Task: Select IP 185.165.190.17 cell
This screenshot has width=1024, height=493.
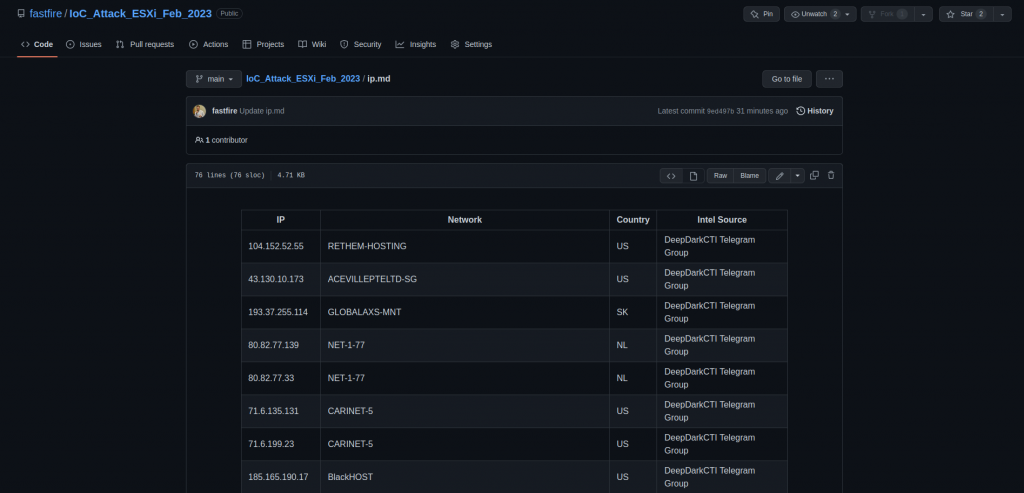Action: tap(281, 477)
